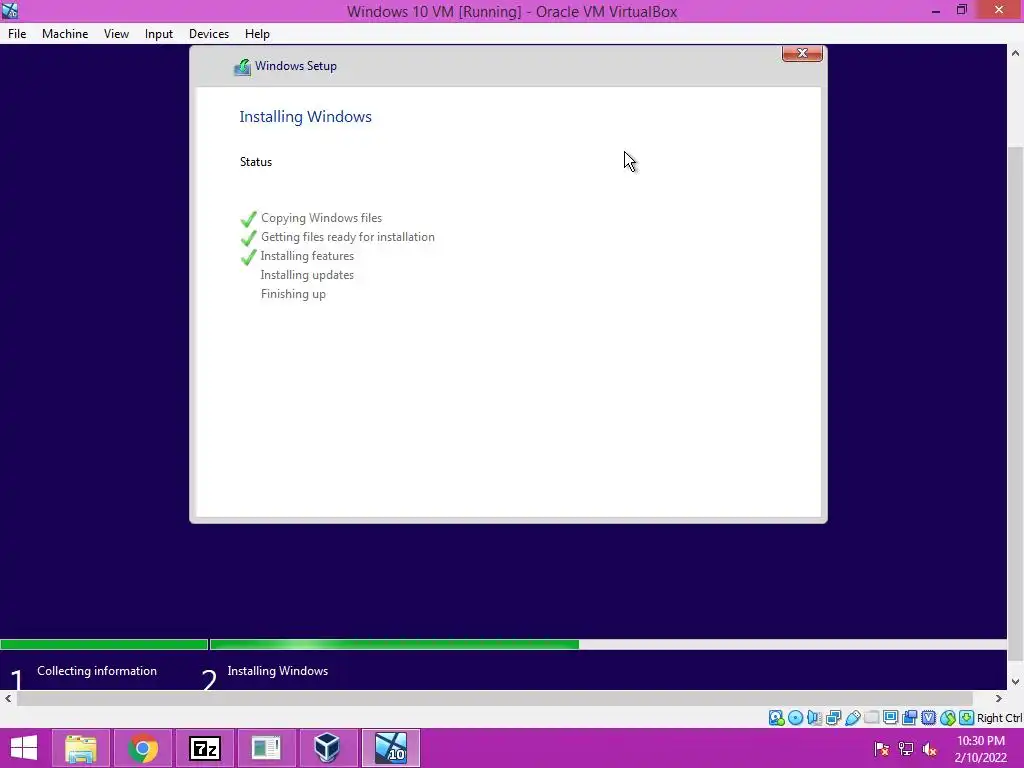Click the Windows Setup title icon

tap(242, 67)
